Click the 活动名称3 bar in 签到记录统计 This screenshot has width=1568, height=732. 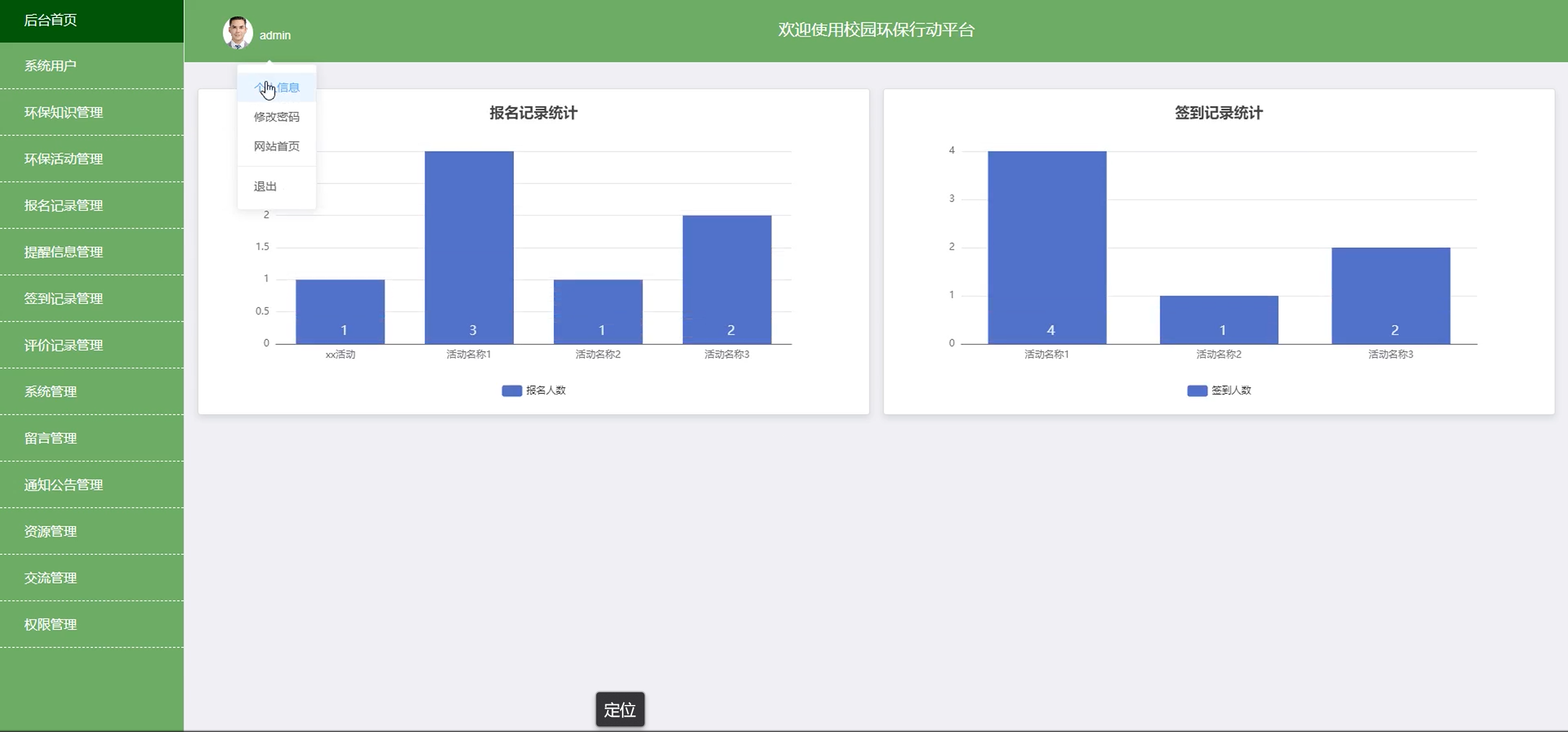point(1390,295)
